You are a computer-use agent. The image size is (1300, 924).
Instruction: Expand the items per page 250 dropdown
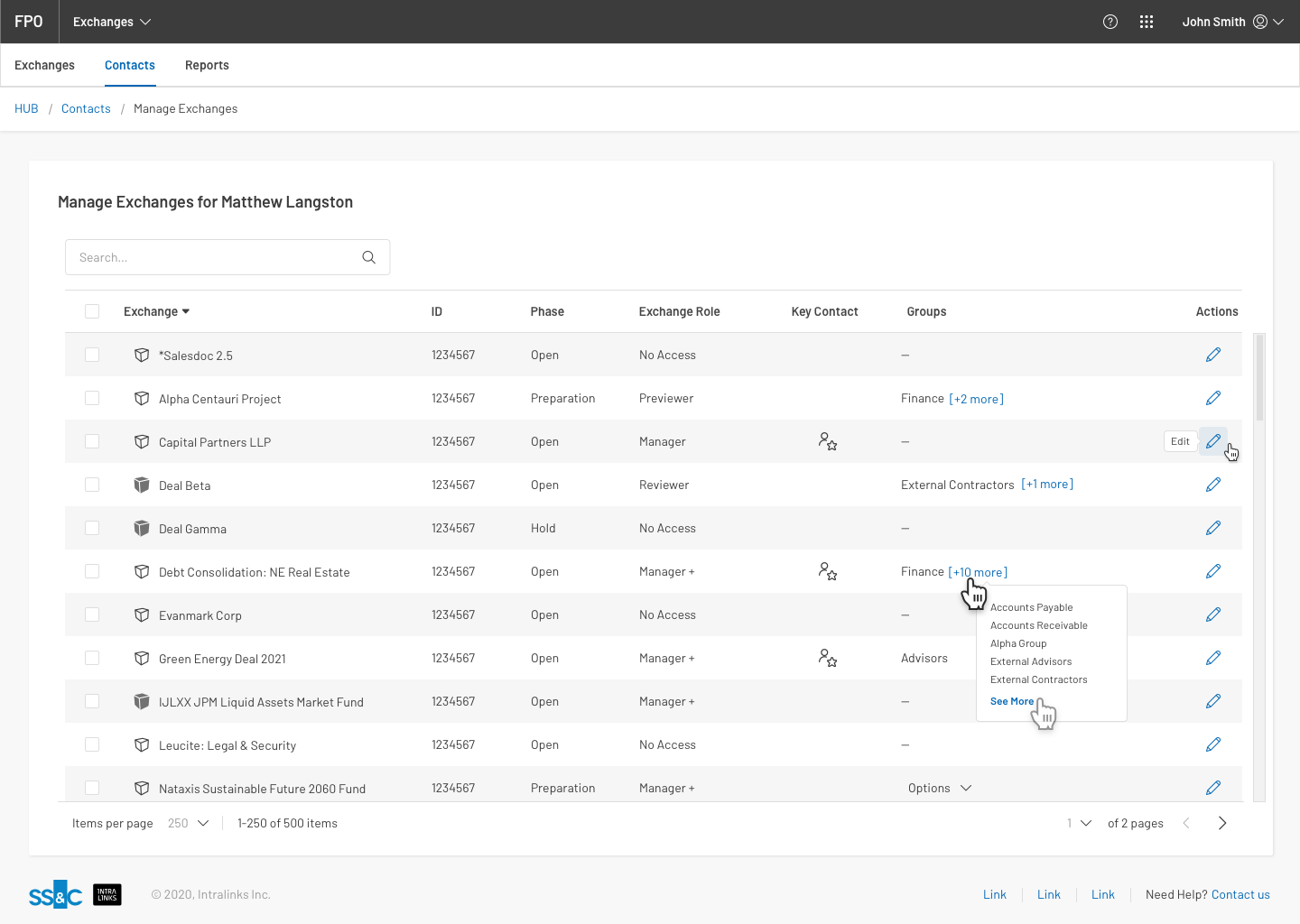point(189,823)
